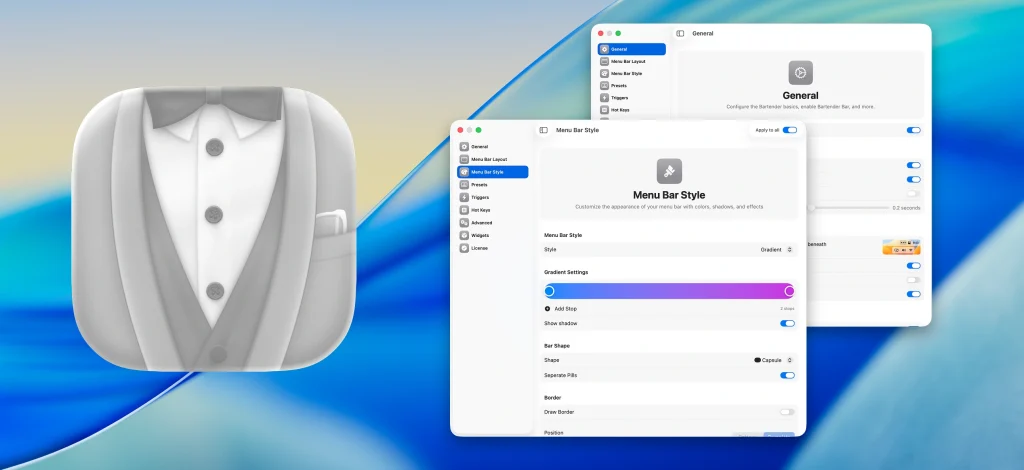Toggle sidebar in Menu Bar Style window
The height and width of the screenshot is (470, 1024).
point(543,130)
